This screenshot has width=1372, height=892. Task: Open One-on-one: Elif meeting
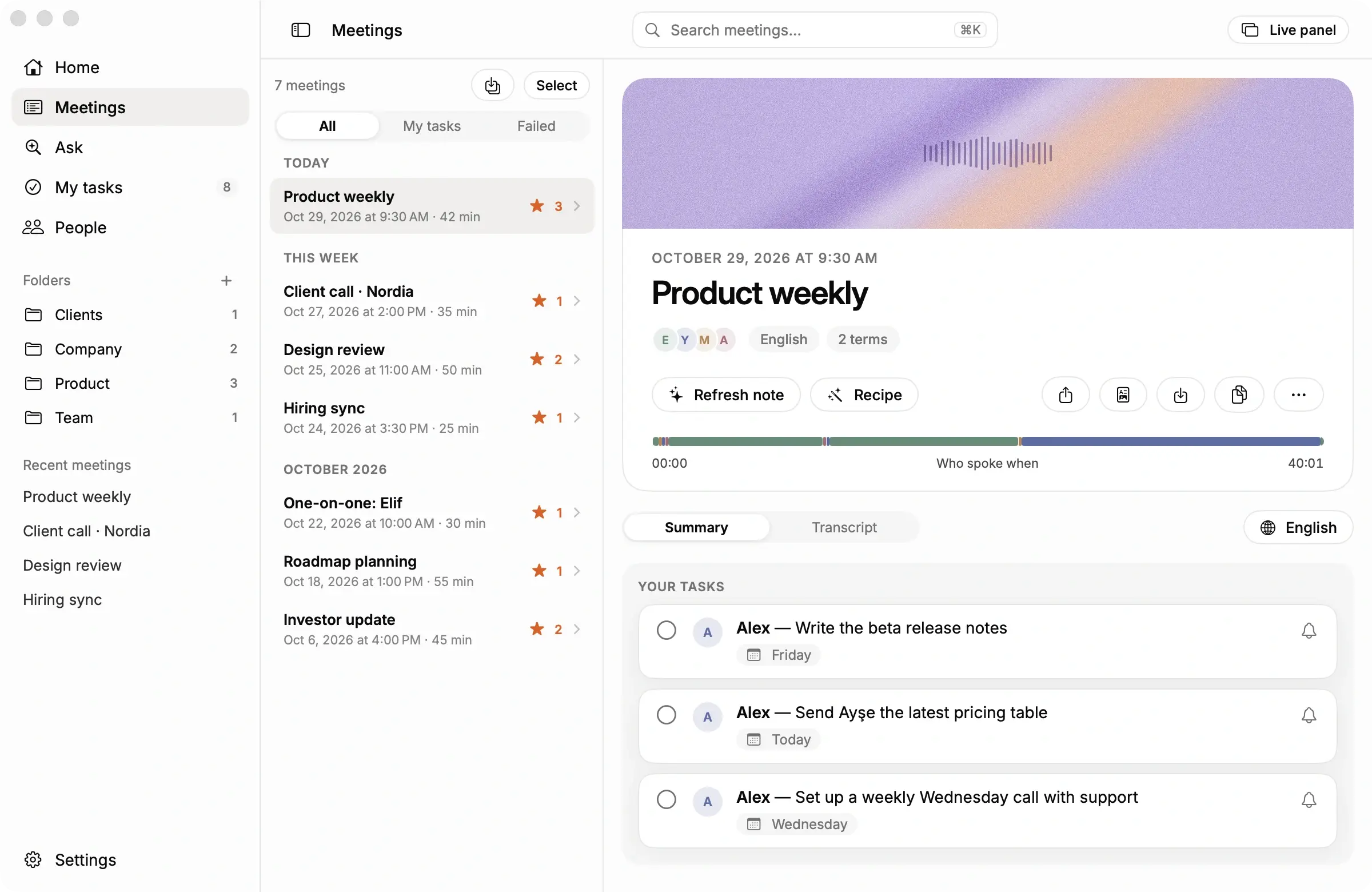432,512
